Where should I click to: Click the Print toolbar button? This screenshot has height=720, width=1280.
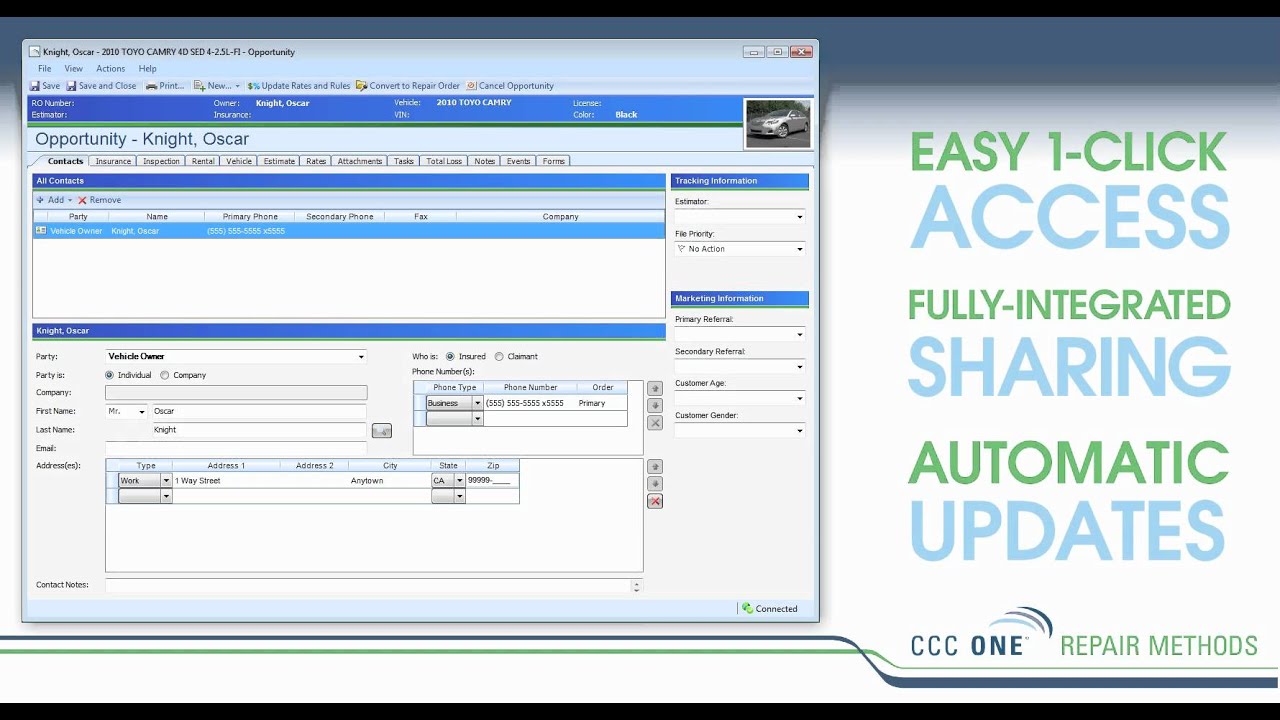tap(165, 86)
